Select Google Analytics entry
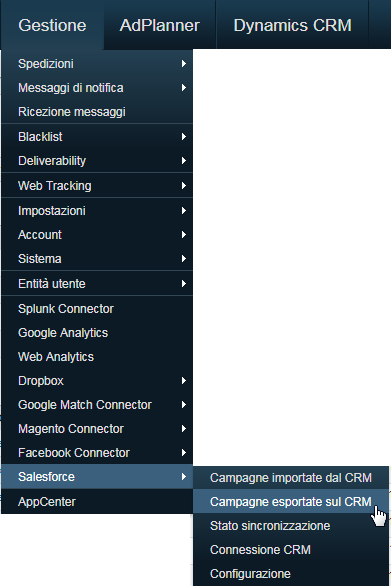Image resolution: width=391 pixels, height=586 pixels. click(x=97, y=333)
